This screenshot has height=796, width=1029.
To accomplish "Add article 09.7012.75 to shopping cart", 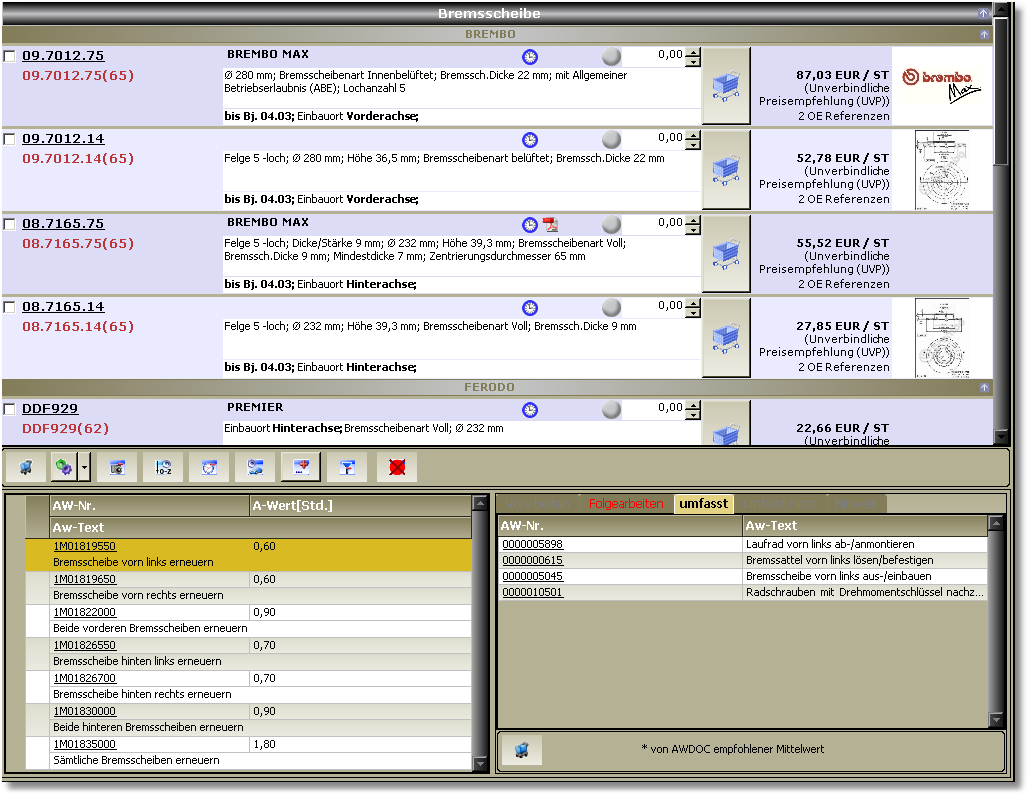I will click(726, 86).
